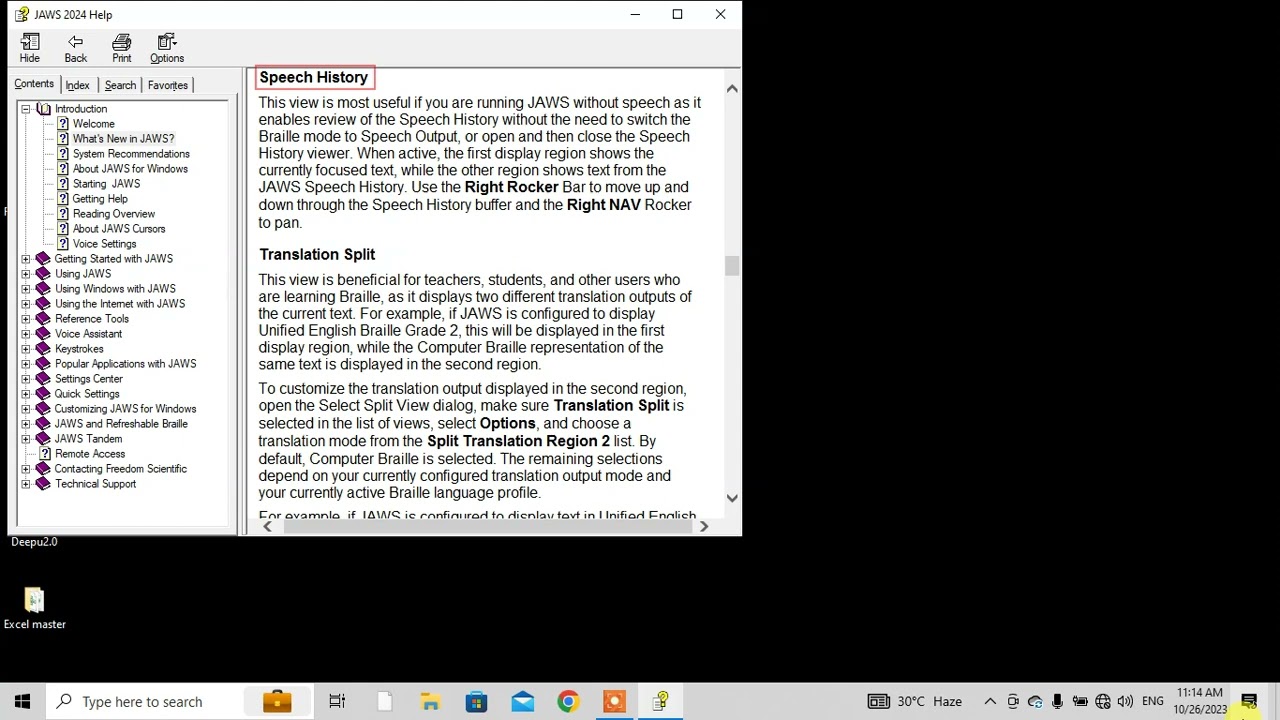Expand the Voice Assistant node
The image size is (1280, 720).
[x=26, y=334]
